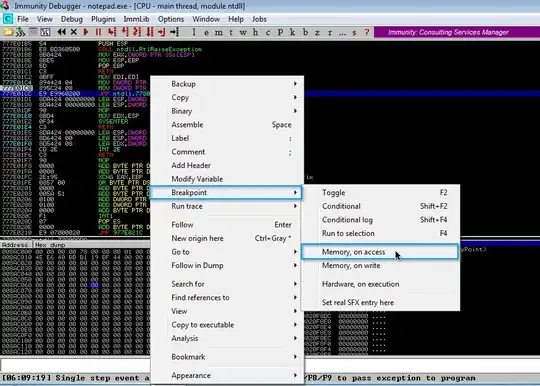Screen dimensions: 540x386
Task: Click the red question mark help icon
Action: 367,32
